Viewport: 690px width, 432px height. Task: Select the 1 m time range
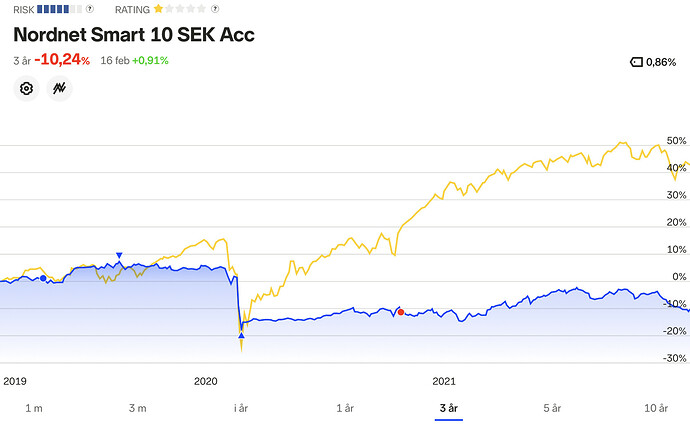34,407
